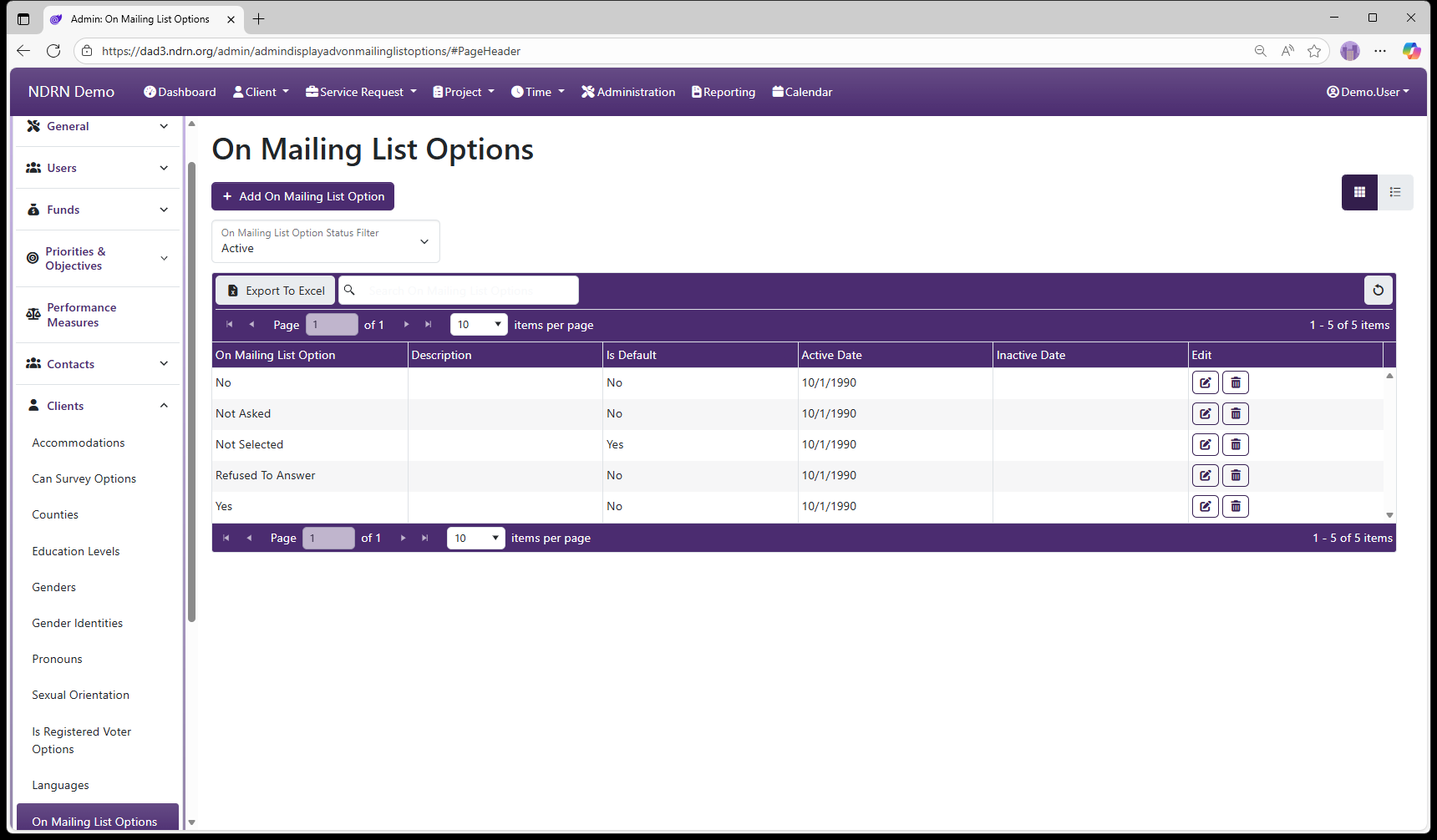Click the NDRN Demo brand link
This screenshot has height=840, width=1437.
point(71,92)
